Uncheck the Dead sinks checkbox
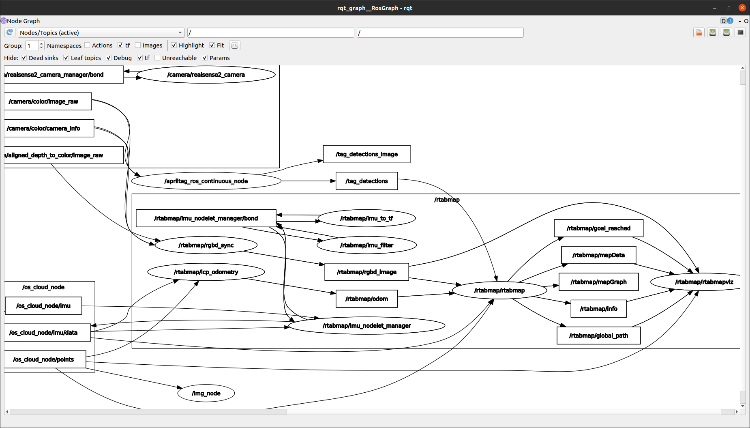The height and width of the screenshot is (428, 750). (x=24, y=57)
